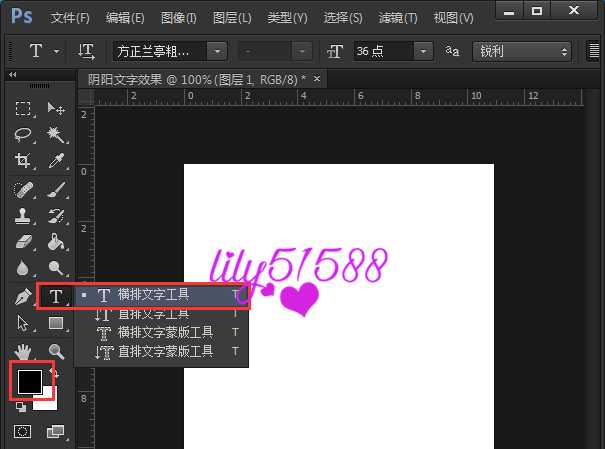This screenshot has height=449, width=605.
Task: Select the Brush tool
Action: 56,189
